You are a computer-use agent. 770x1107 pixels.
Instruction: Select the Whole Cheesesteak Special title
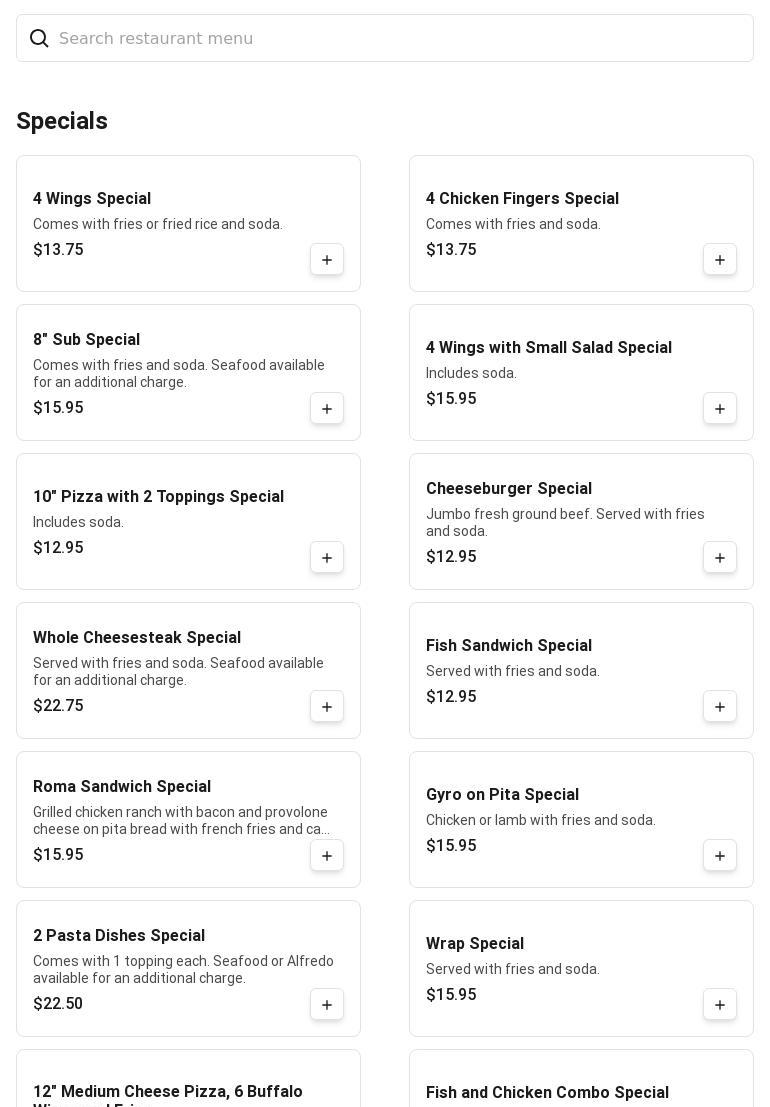click(x=137, y=638)
